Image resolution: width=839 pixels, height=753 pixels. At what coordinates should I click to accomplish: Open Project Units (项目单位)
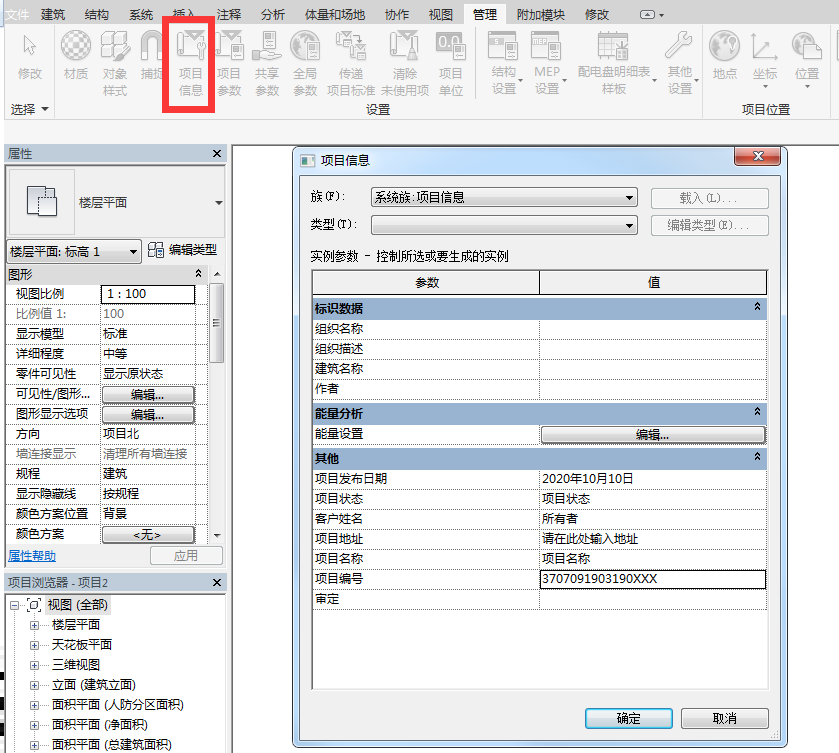pos(451,63)
